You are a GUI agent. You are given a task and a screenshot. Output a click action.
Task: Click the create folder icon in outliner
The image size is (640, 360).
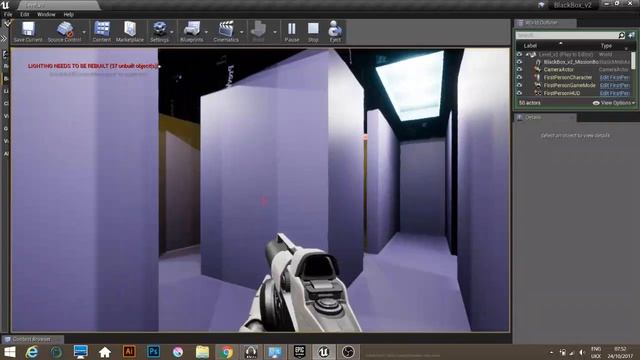pos(631,36)
